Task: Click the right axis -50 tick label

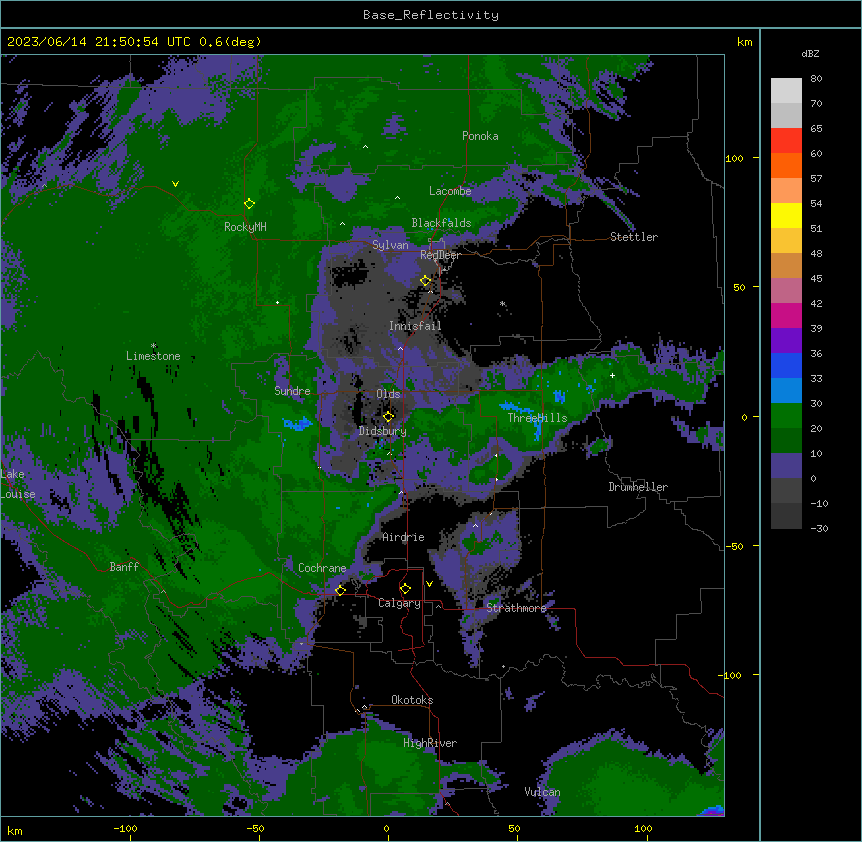Action: pos(734,546)
